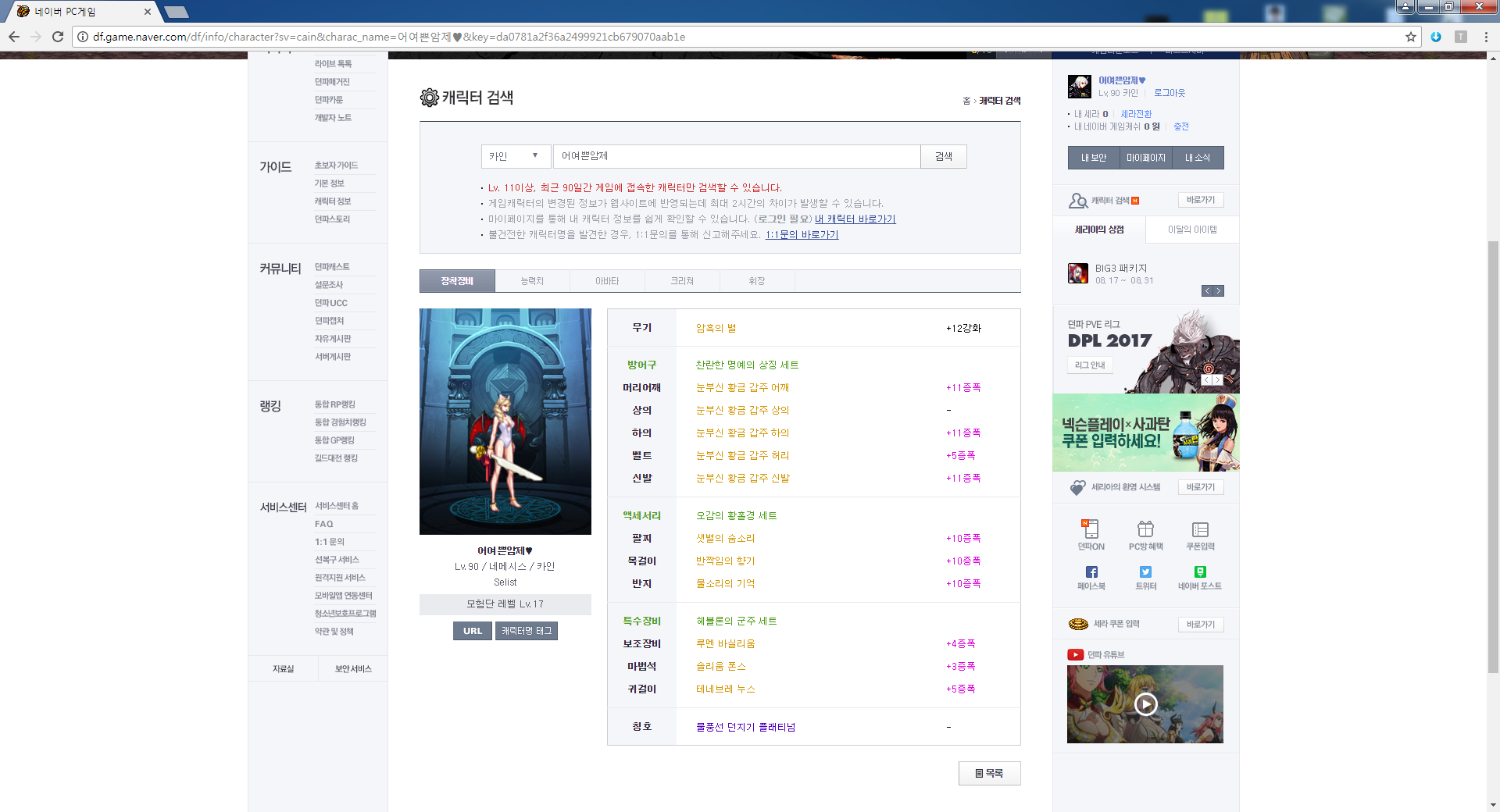This screenshot has height=812, width=1500.
Task: Click the 캐릭터명 태그 button
Action: (527, 631)
